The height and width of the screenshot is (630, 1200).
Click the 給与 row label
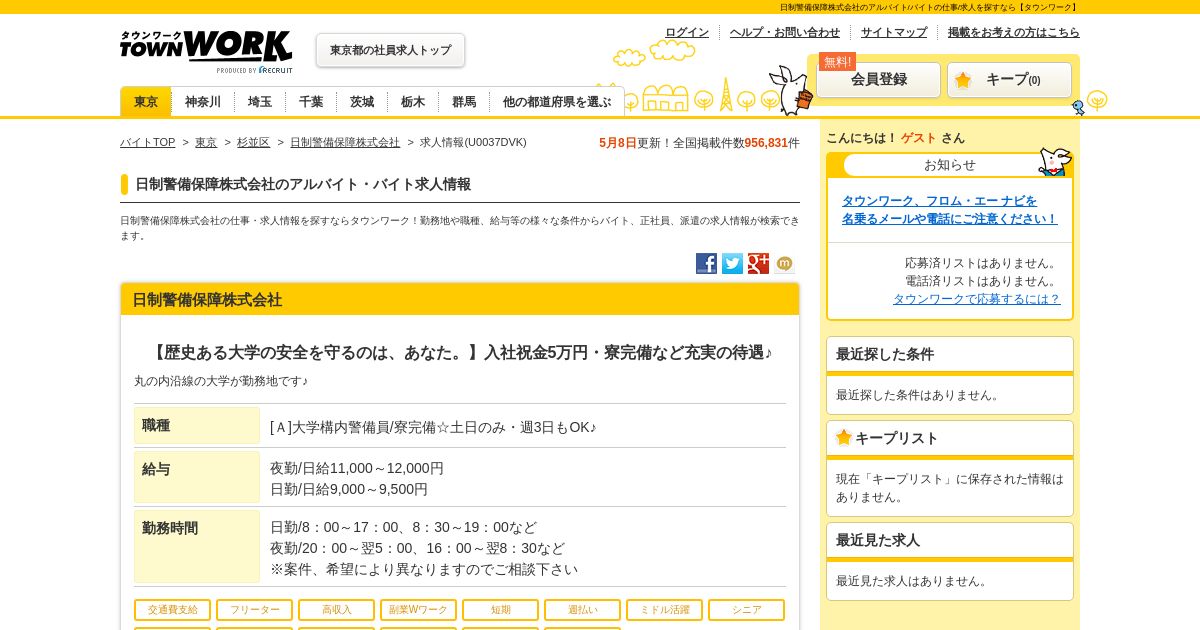pos(197,477)
